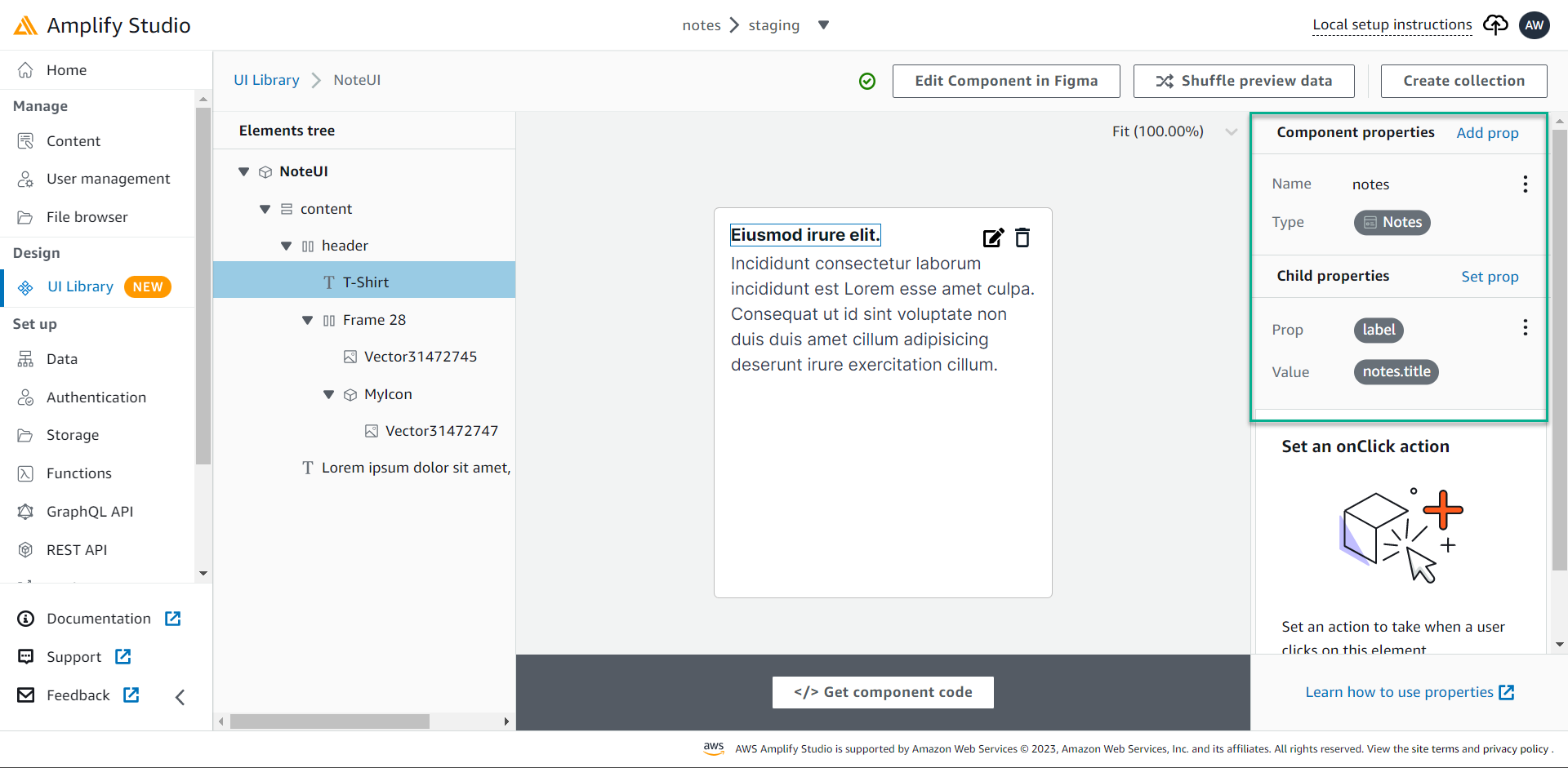Click the trash delete icon in note preview

[x=1022, y=238]
